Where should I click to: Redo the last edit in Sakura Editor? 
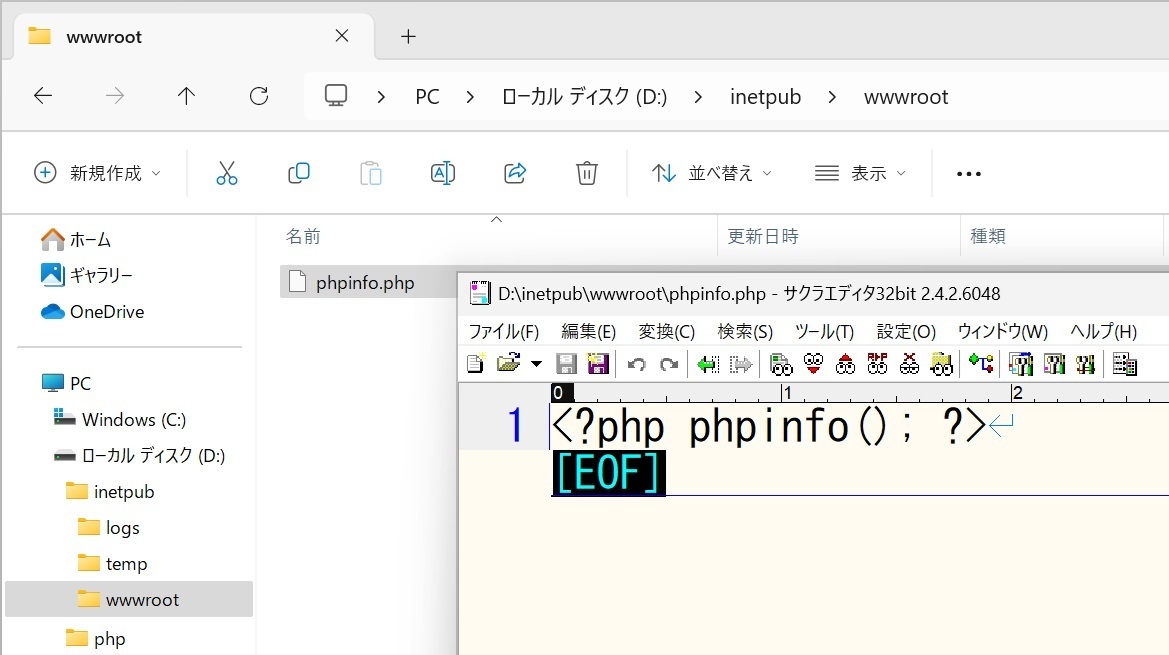[x=666, y=364]
